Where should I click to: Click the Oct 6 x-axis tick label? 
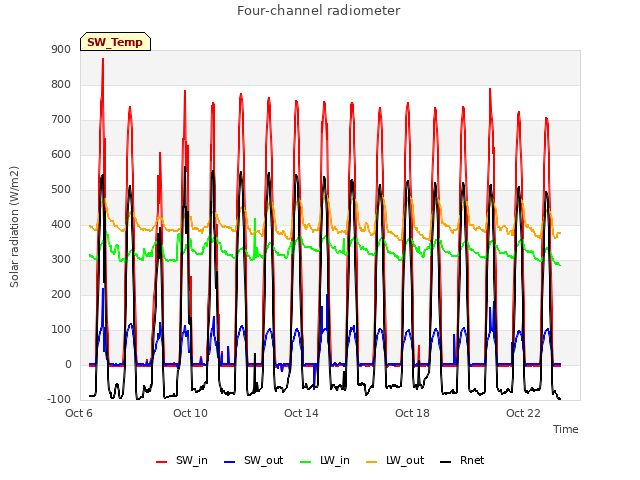[x=79, y=413]
